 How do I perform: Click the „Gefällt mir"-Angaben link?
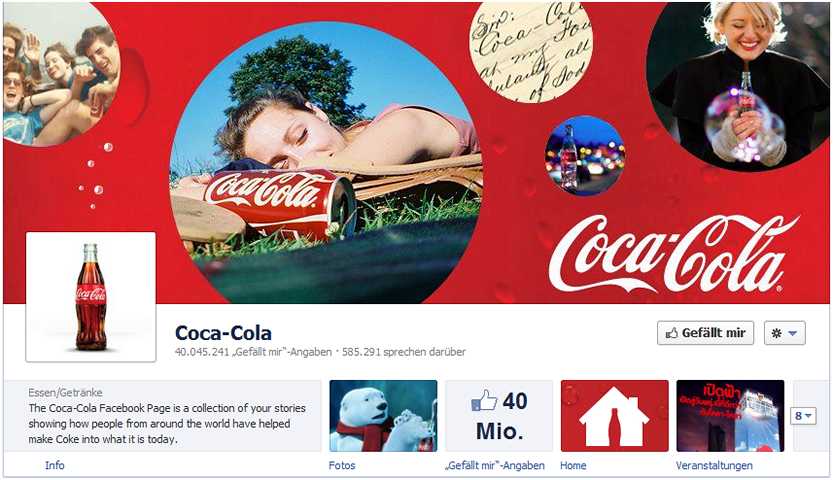(x=495, y=465)
